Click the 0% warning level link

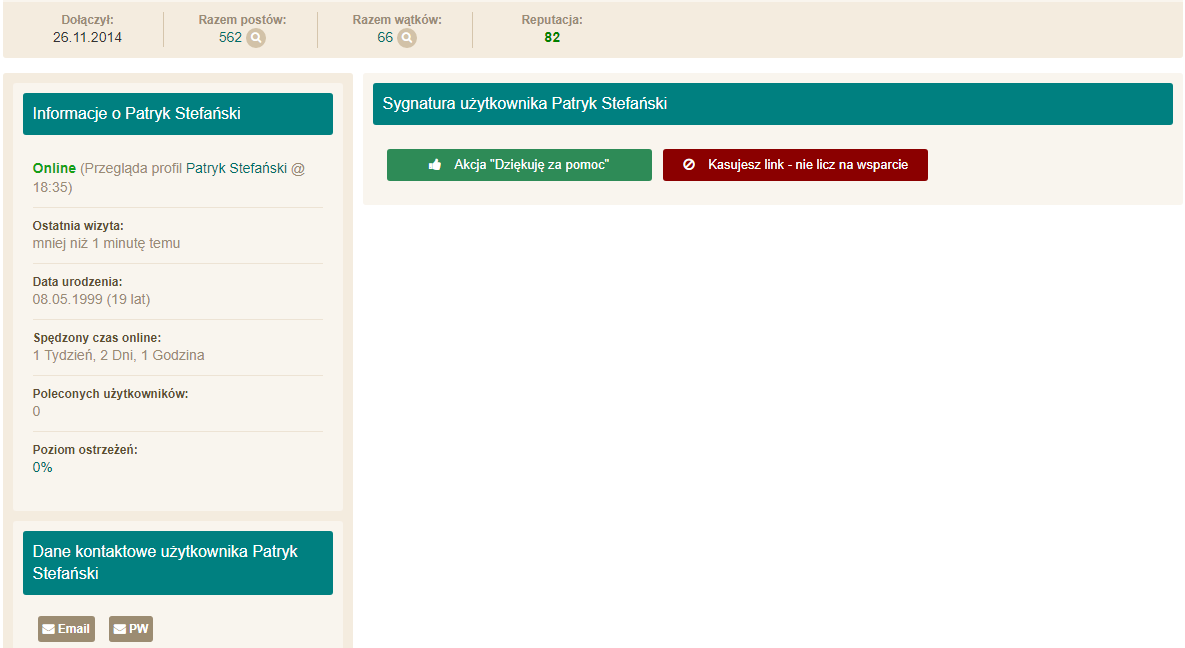42,467
